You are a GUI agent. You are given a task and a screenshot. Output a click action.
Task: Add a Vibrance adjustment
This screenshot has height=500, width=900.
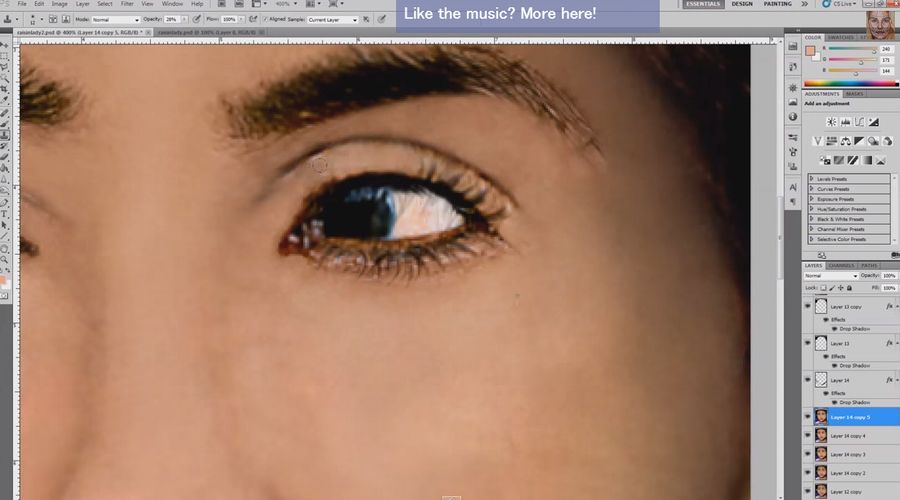click(817, 141)
